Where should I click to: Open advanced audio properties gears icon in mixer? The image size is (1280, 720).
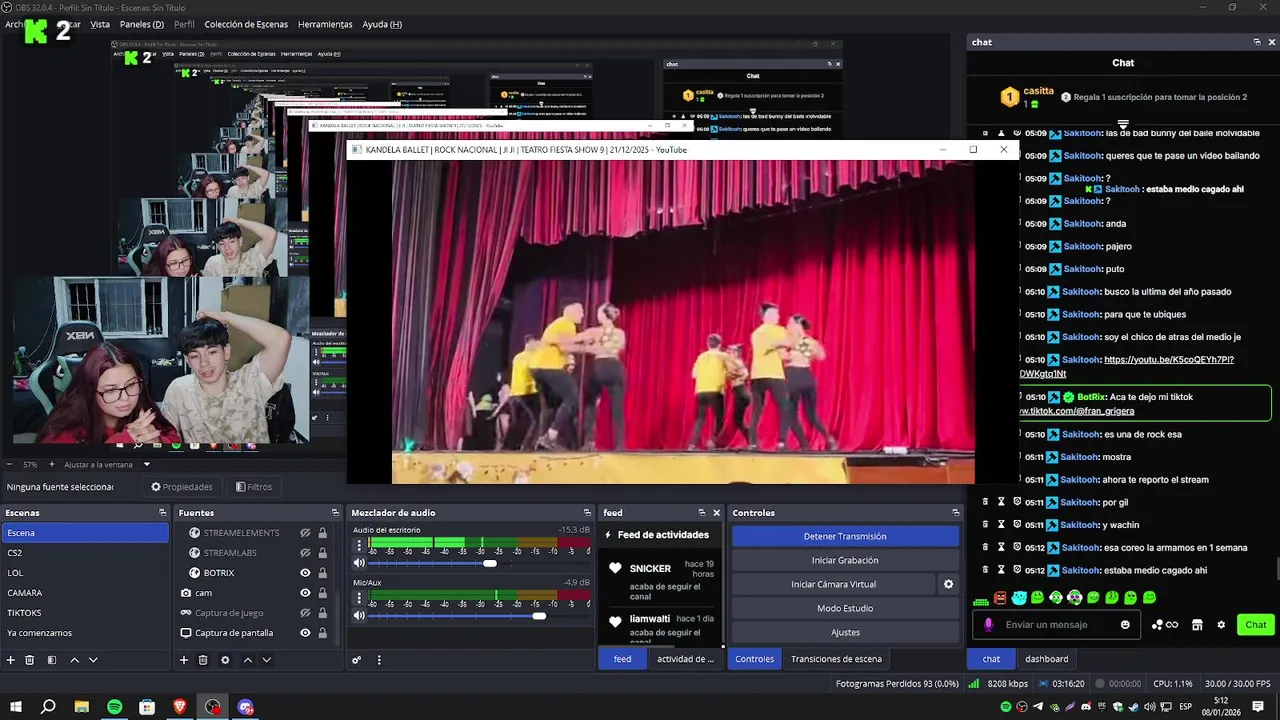(356, 660)
